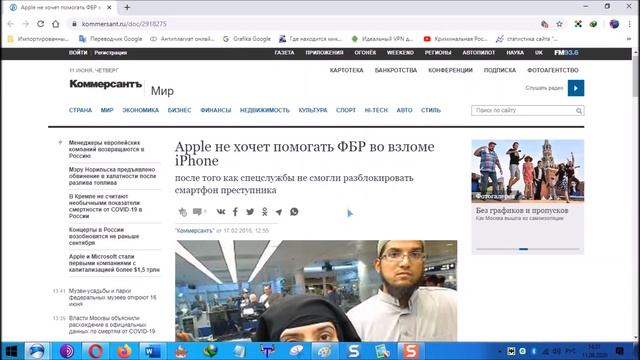The width and height of the screenshot is (640, 360).
Task: Open ФИНАНСЫ section
Action: [x=216, y=110]
